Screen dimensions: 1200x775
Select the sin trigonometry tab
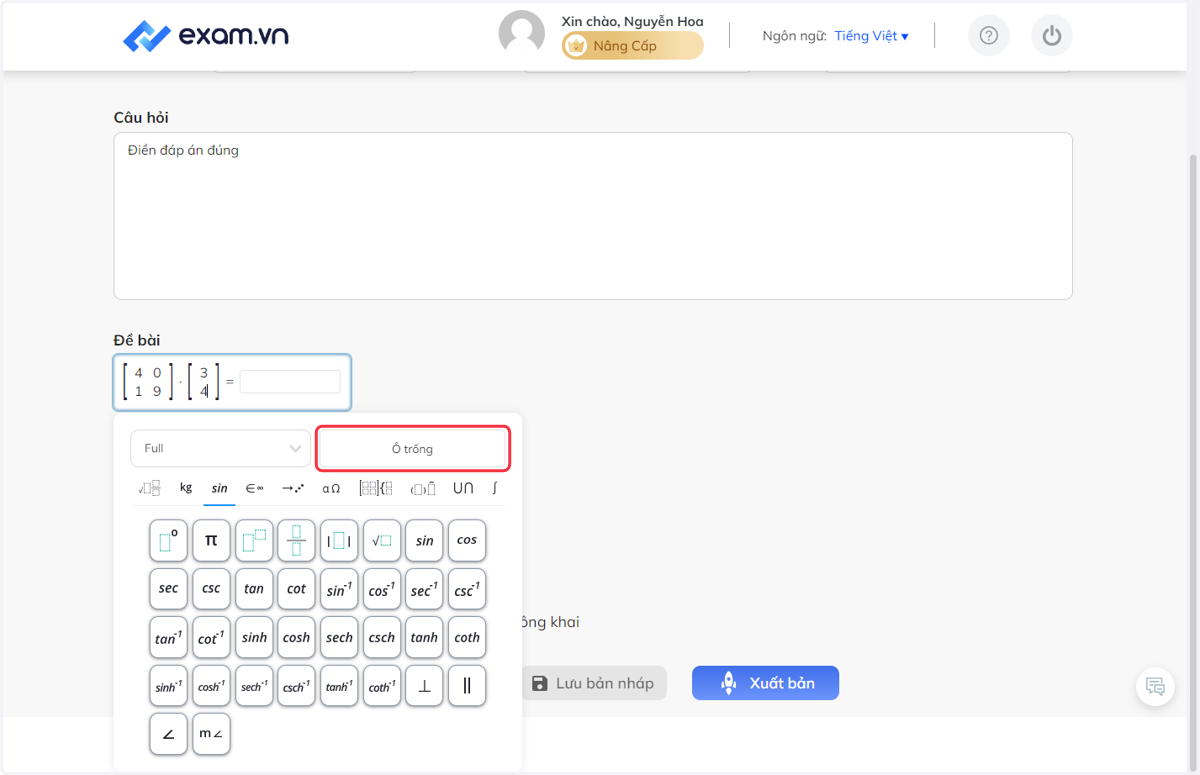[219, 488]
